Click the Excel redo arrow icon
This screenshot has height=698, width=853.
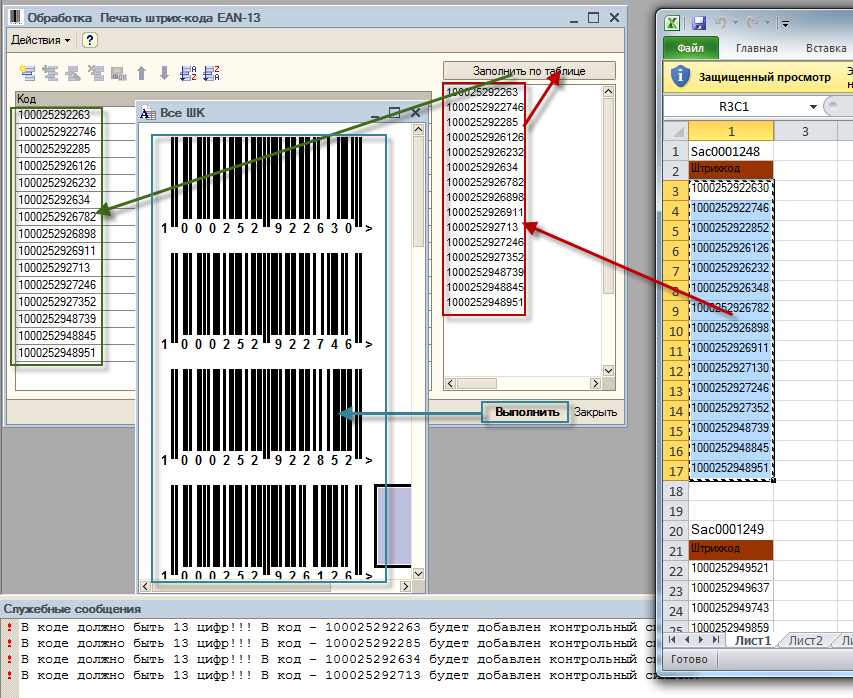coord(752,23)
